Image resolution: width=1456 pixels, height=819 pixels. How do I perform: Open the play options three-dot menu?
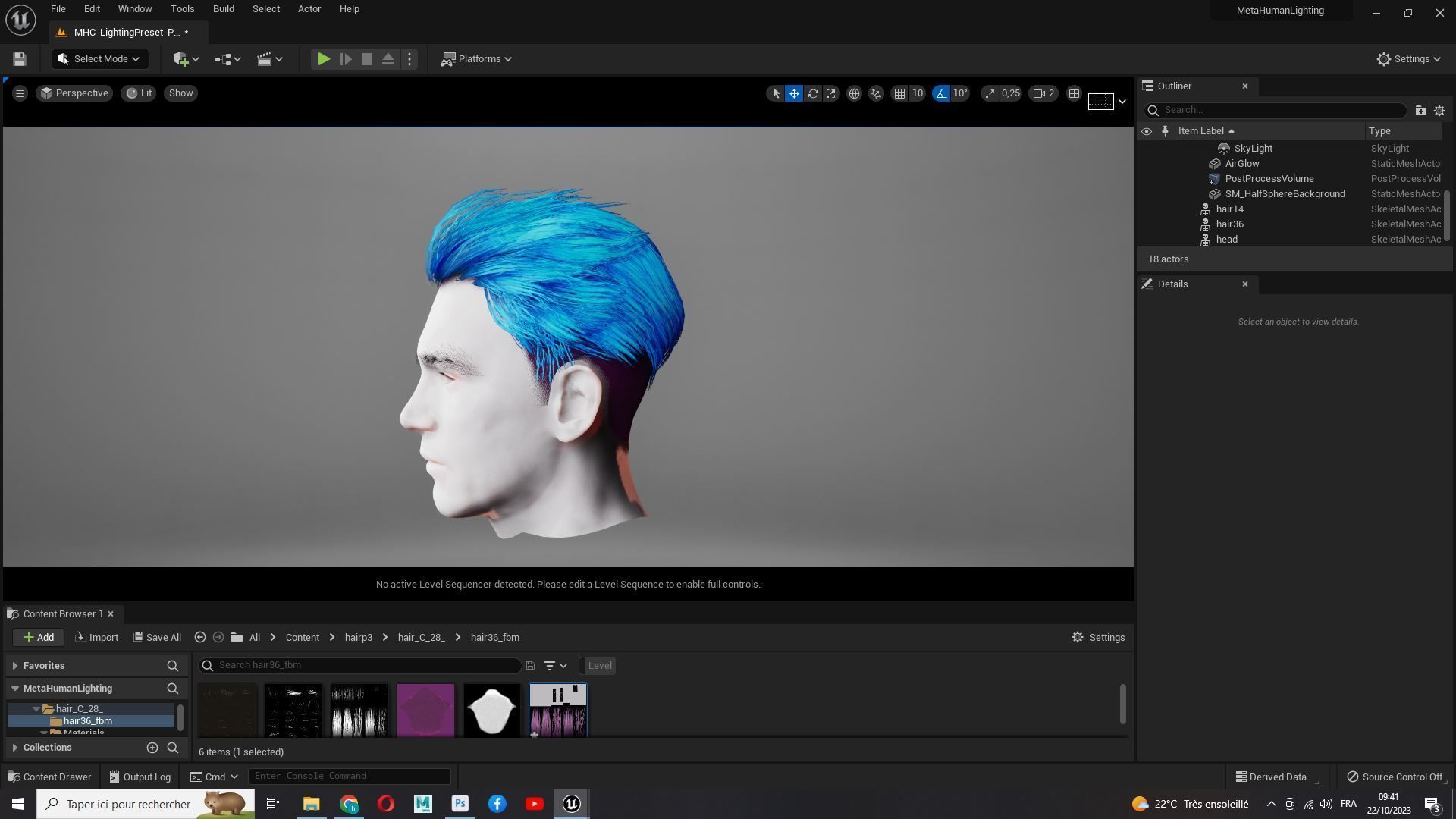409,59
